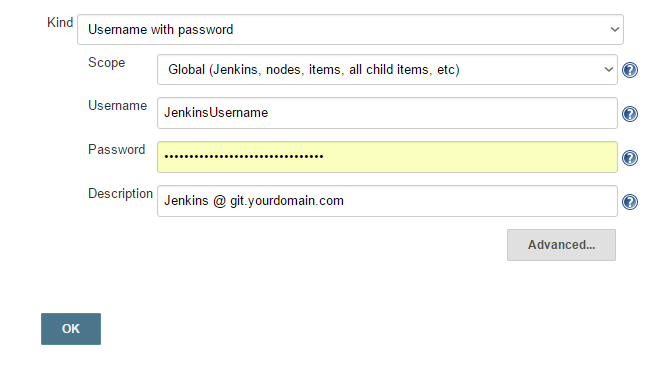Open help for the Scope field

point(630,70)
